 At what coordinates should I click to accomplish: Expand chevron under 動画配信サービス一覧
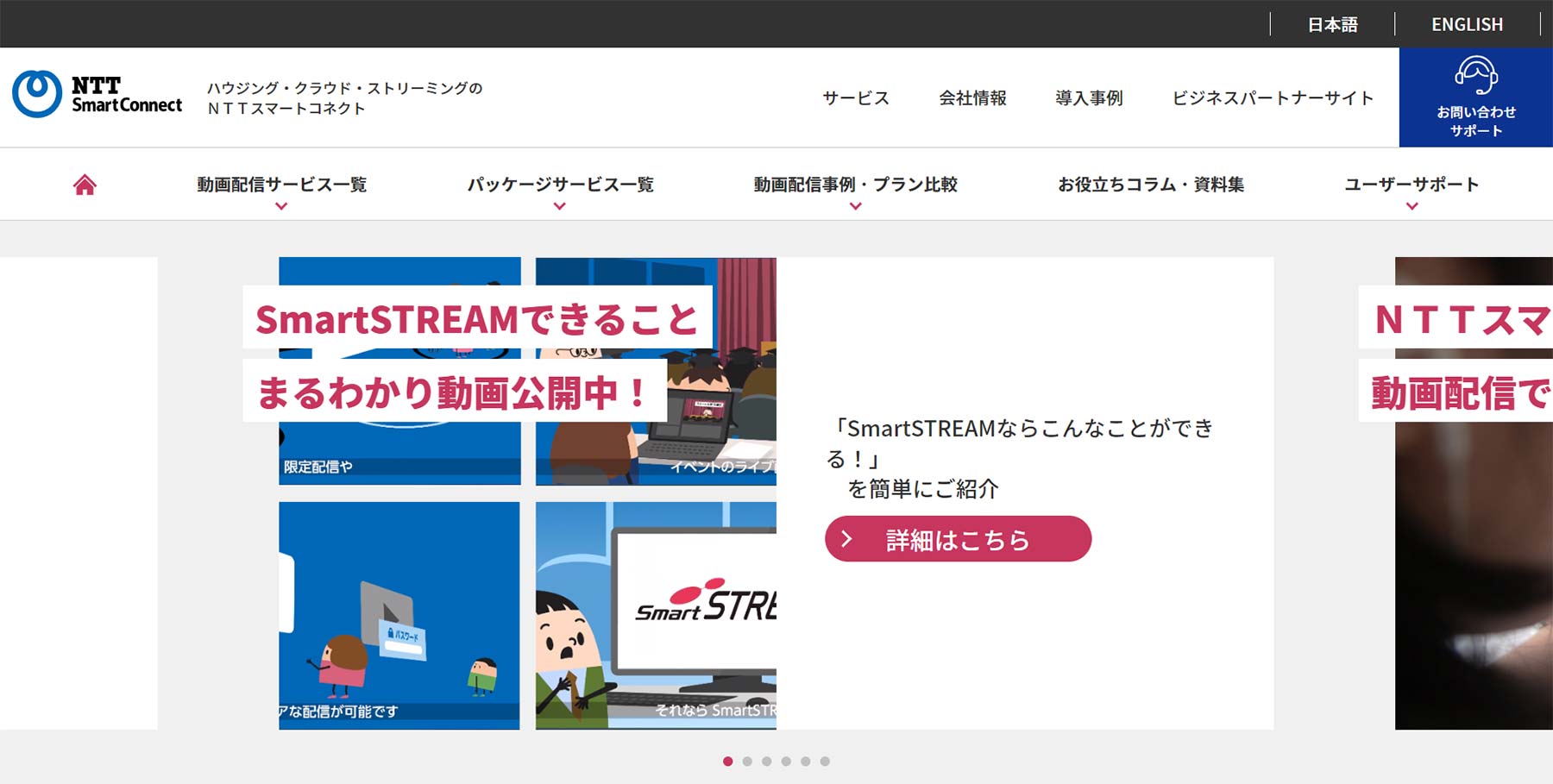click(x=281, y=206)
